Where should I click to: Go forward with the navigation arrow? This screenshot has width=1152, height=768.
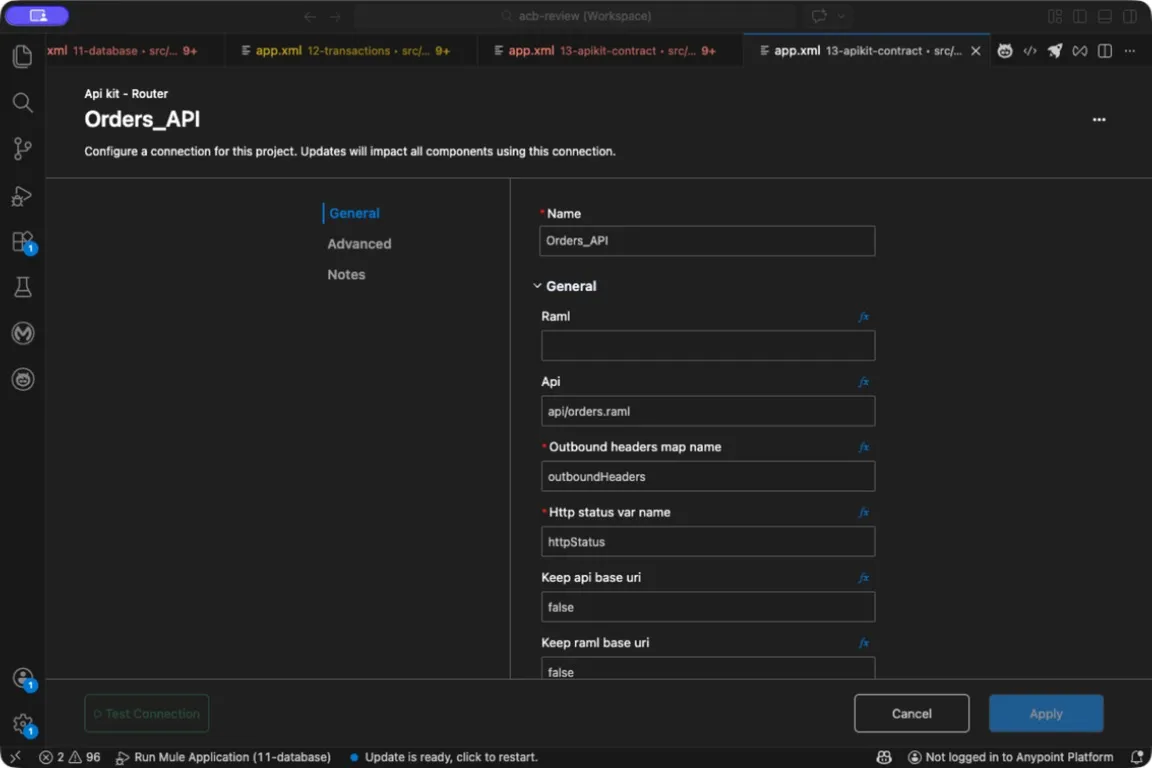335,16
